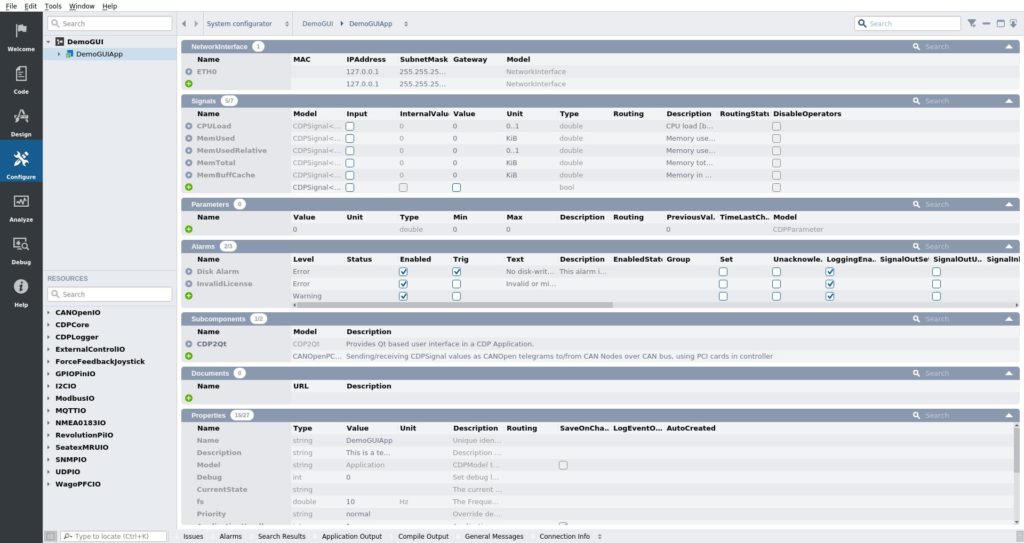This screenshot has width=1024, height=543.
Task: Select the Analyze mode icon
Action: pyautogui.click(x=21, y=207)
